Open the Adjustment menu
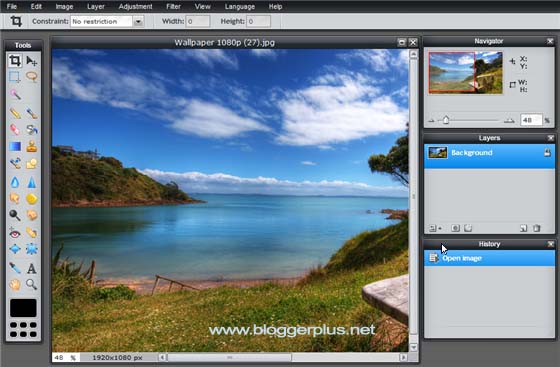Screen dimensions: 560x367 pyautogui.click(x=135, y=6)
